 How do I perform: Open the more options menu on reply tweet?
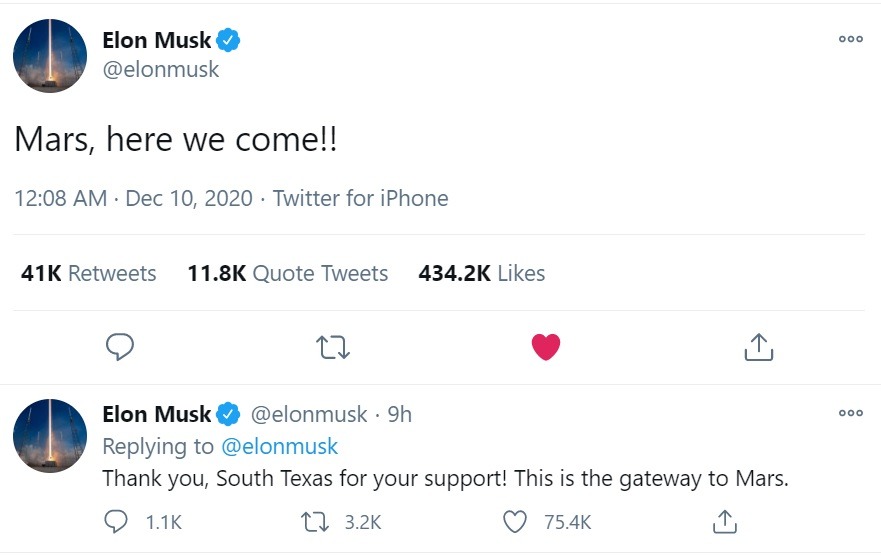click(851, 413)
